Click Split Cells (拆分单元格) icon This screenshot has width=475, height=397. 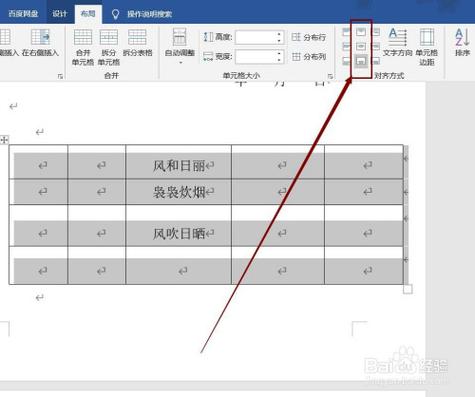click(x=109, y=37)
